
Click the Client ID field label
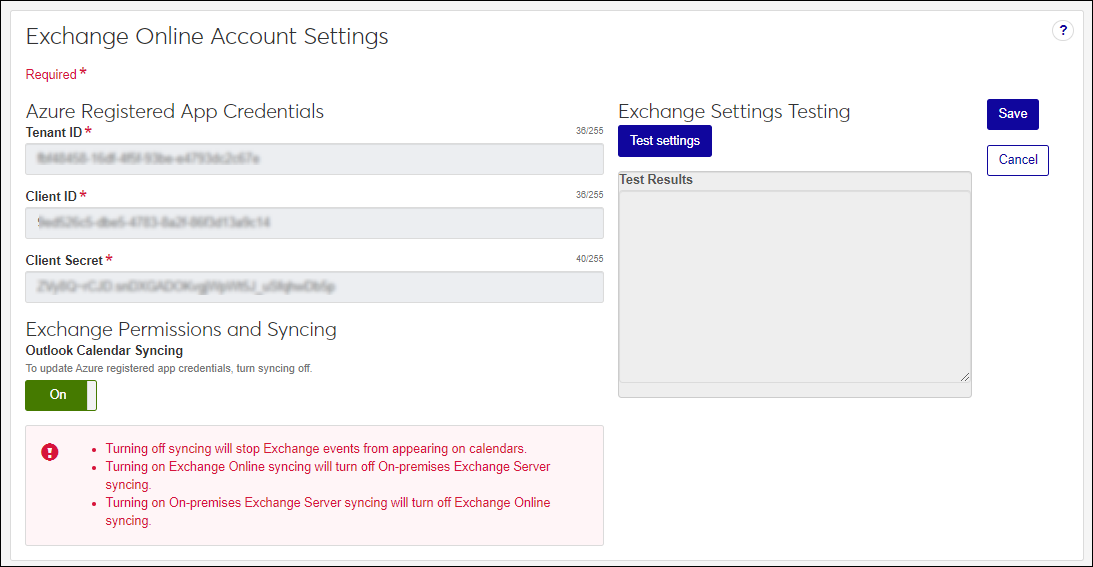tap(51, 197)
